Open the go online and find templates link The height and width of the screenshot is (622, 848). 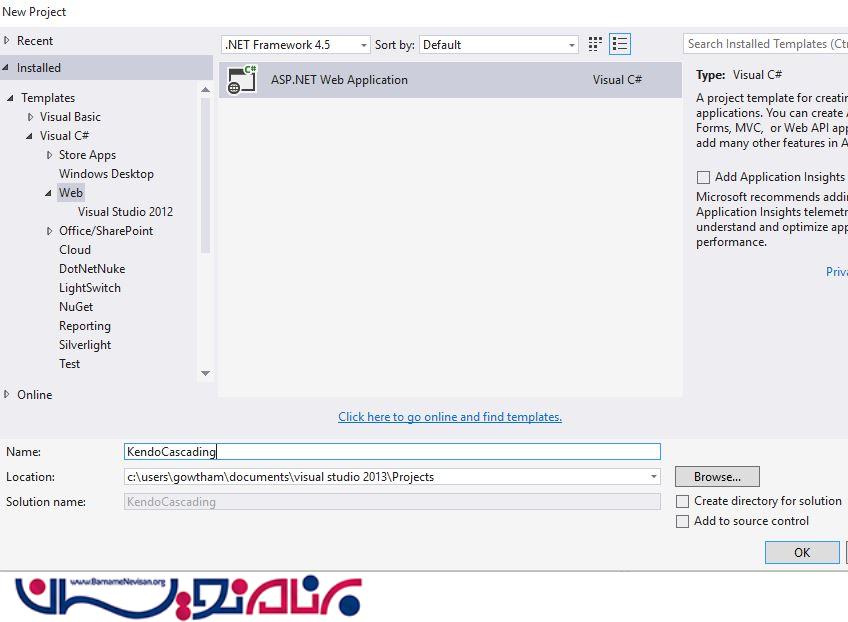click(x=450, y=417)
